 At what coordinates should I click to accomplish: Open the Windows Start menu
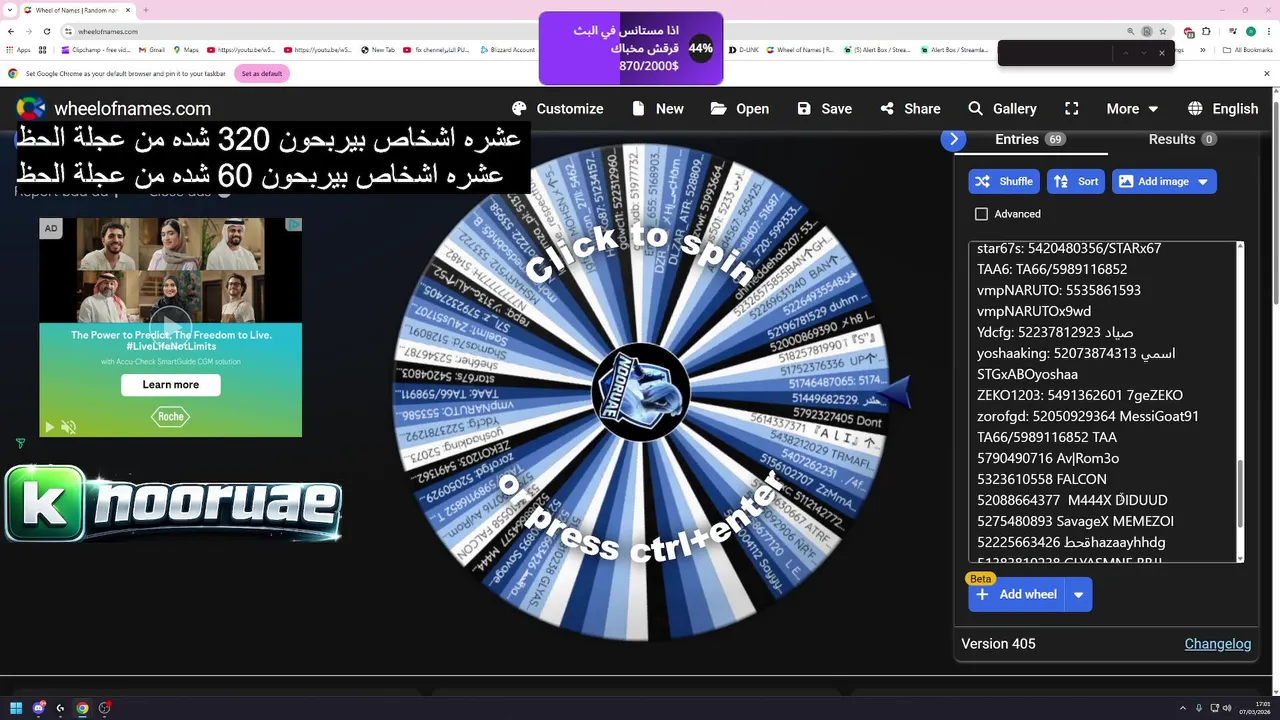tap(16, 708)
